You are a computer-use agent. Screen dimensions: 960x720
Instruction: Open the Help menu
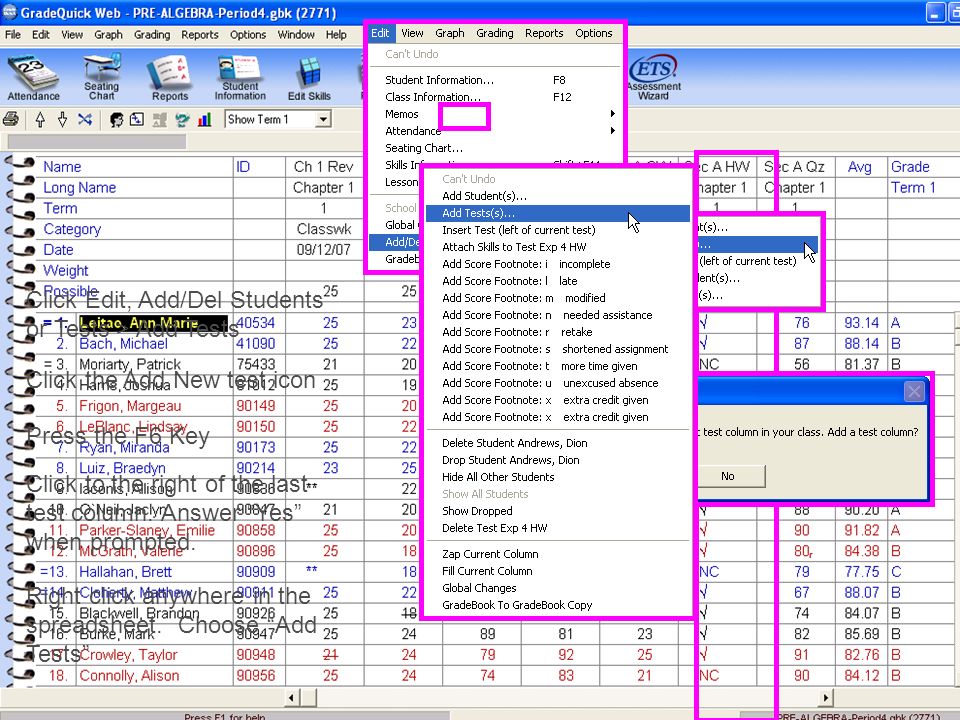(336, 34)
